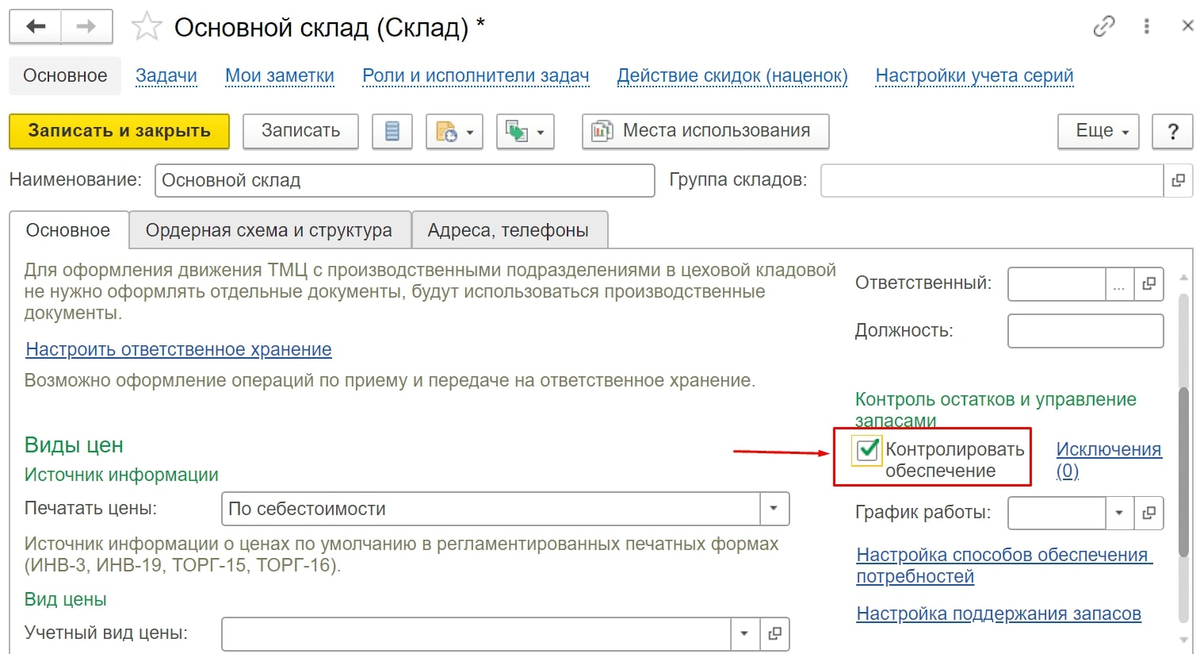Click the vertical scrollbar on the right
Viewport: 1200px width, 654px height.
[x=1186, y=472]
